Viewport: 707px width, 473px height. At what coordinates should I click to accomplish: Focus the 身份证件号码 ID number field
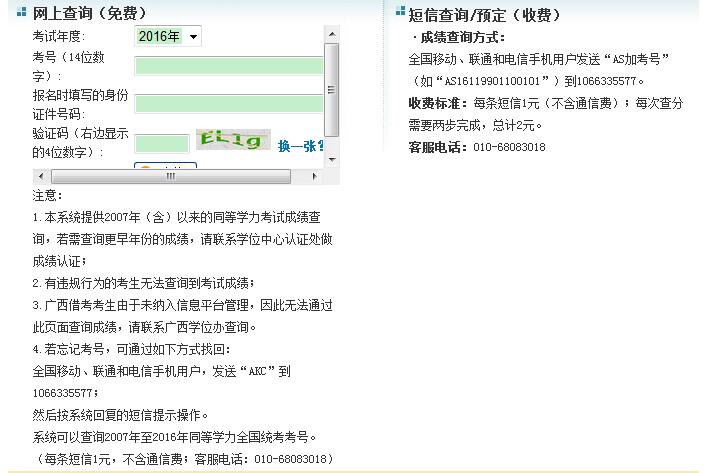[228, 103]
